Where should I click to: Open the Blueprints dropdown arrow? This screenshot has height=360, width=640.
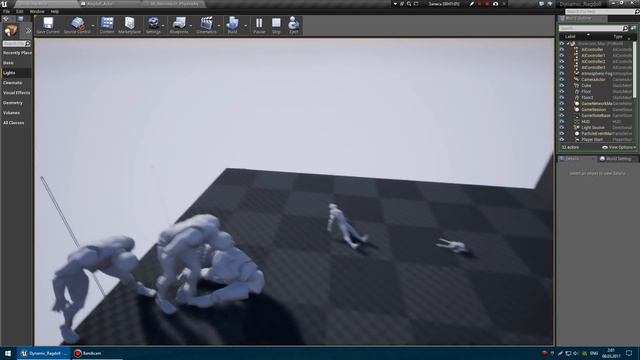(191, 26)
